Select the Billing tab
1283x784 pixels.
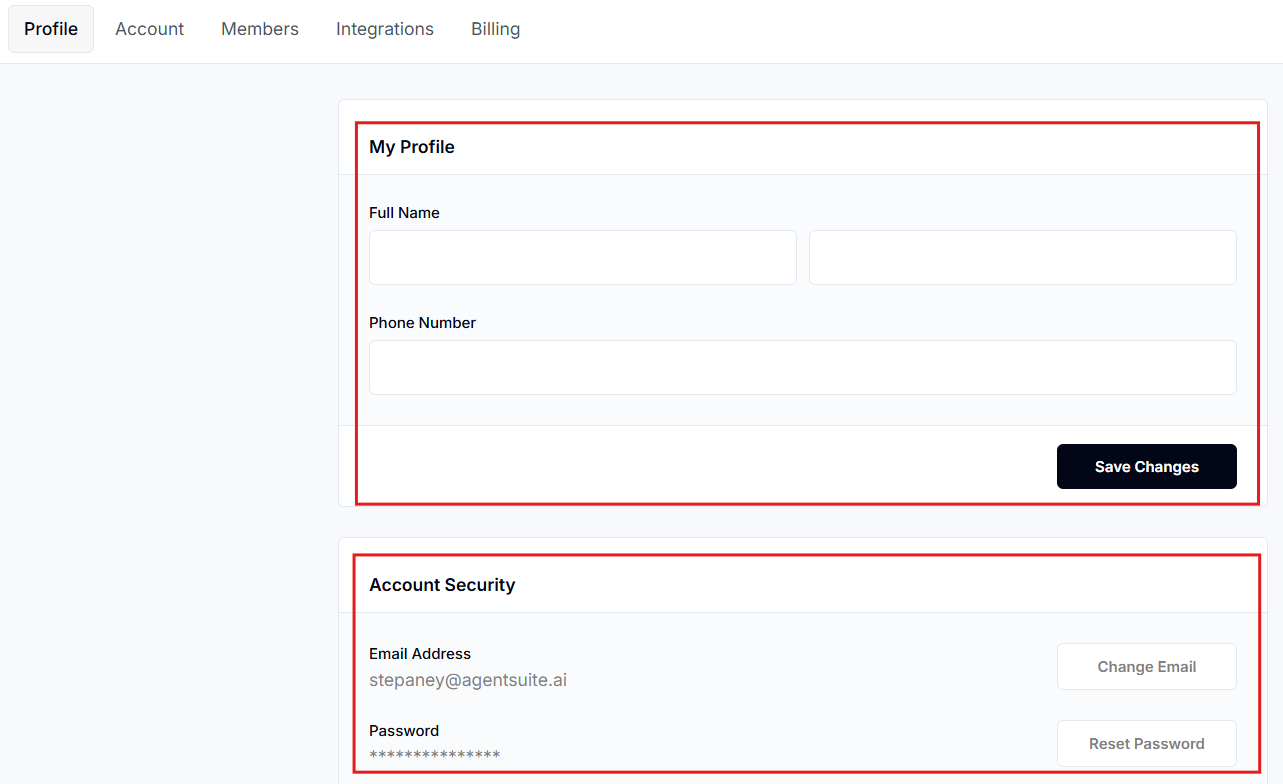tap(495, 29)
